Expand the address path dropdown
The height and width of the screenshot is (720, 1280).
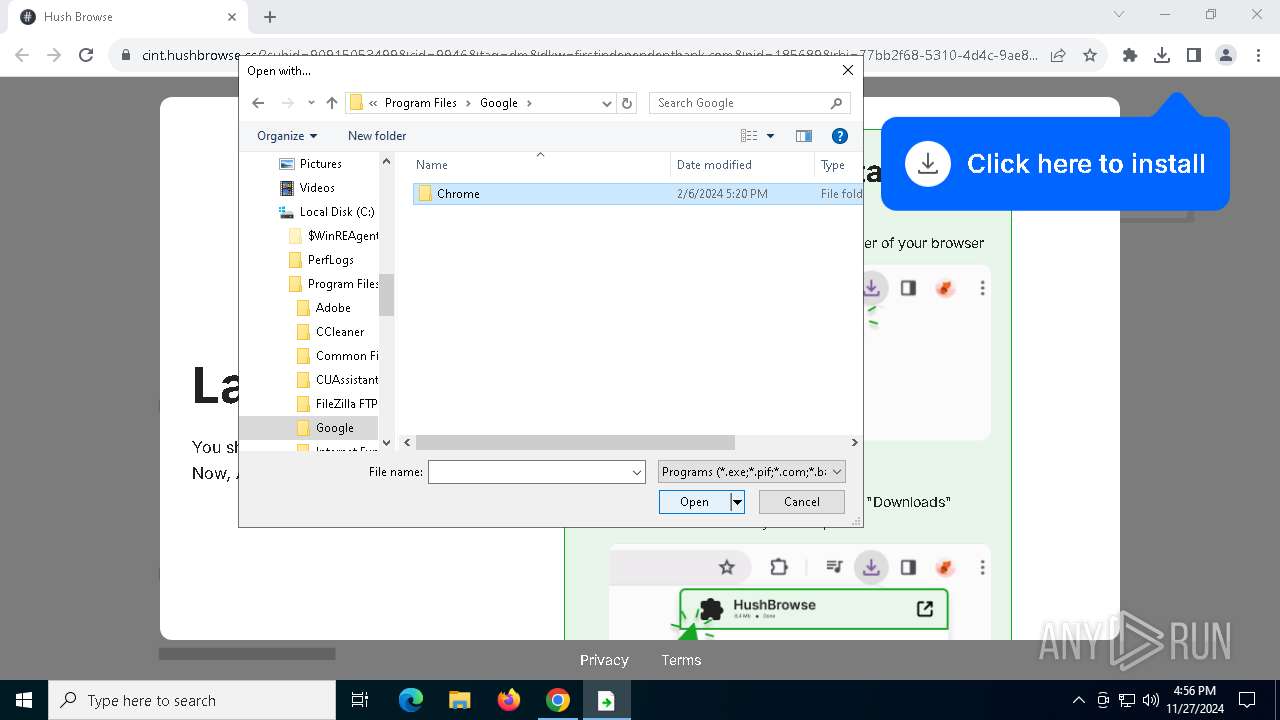coord(606,103)
